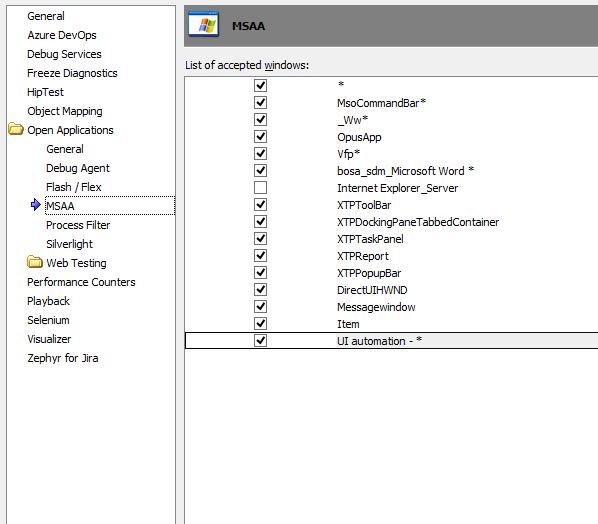Click the bosa_sdm_Microsoft Word * text
Screen dimensions: 598x524
[x=405, y=171]
